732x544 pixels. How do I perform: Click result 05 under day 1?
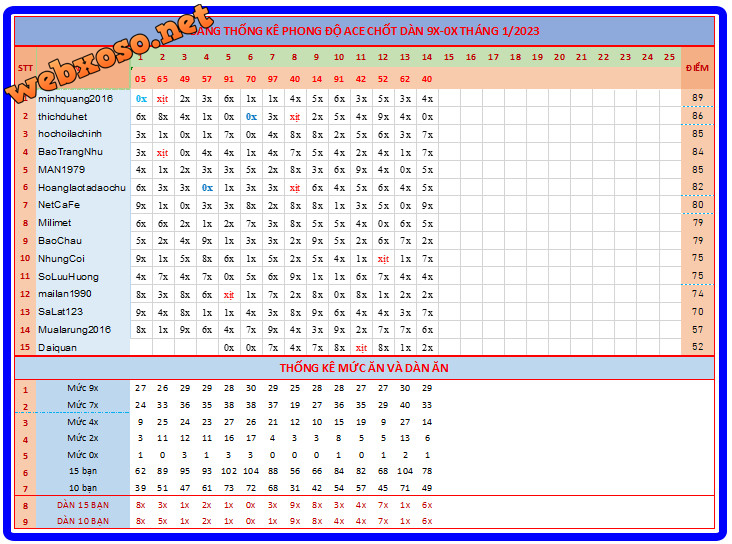coord(141,79)
